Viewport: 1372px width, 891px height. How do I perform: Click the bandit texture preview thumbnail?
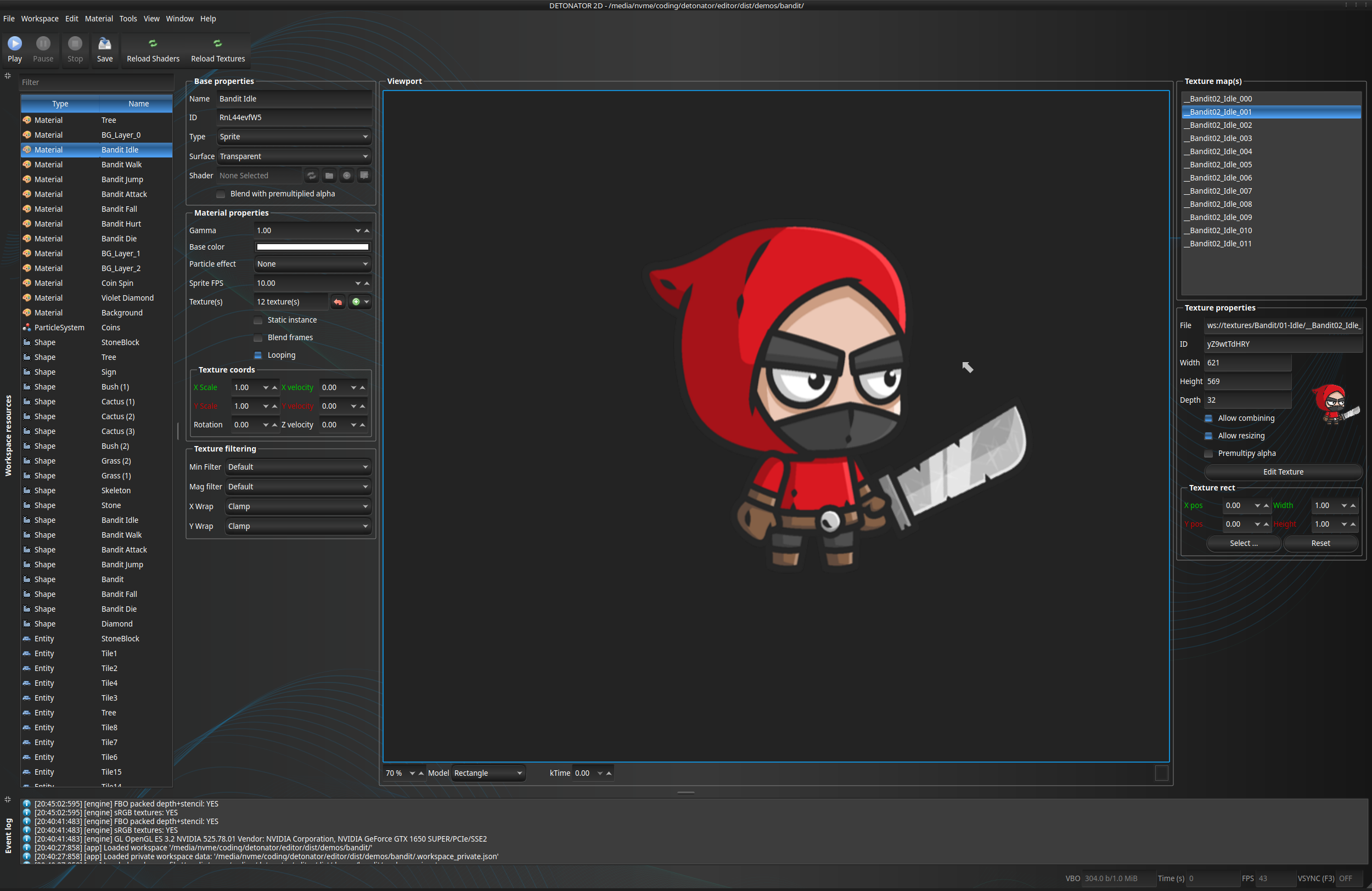pyautogui.click(x=1336, y=404)
